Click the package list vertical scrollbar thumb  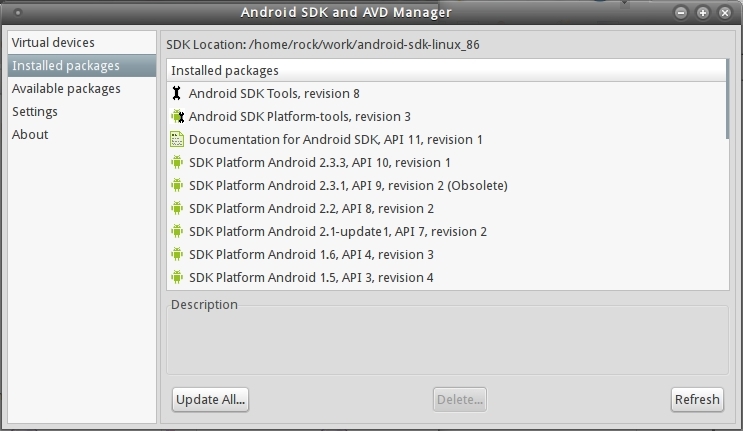(x=727, y=99)
